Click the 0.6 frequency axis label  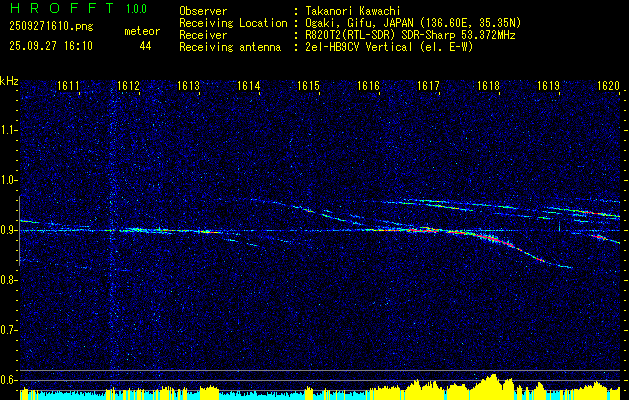tap(9, 380)
